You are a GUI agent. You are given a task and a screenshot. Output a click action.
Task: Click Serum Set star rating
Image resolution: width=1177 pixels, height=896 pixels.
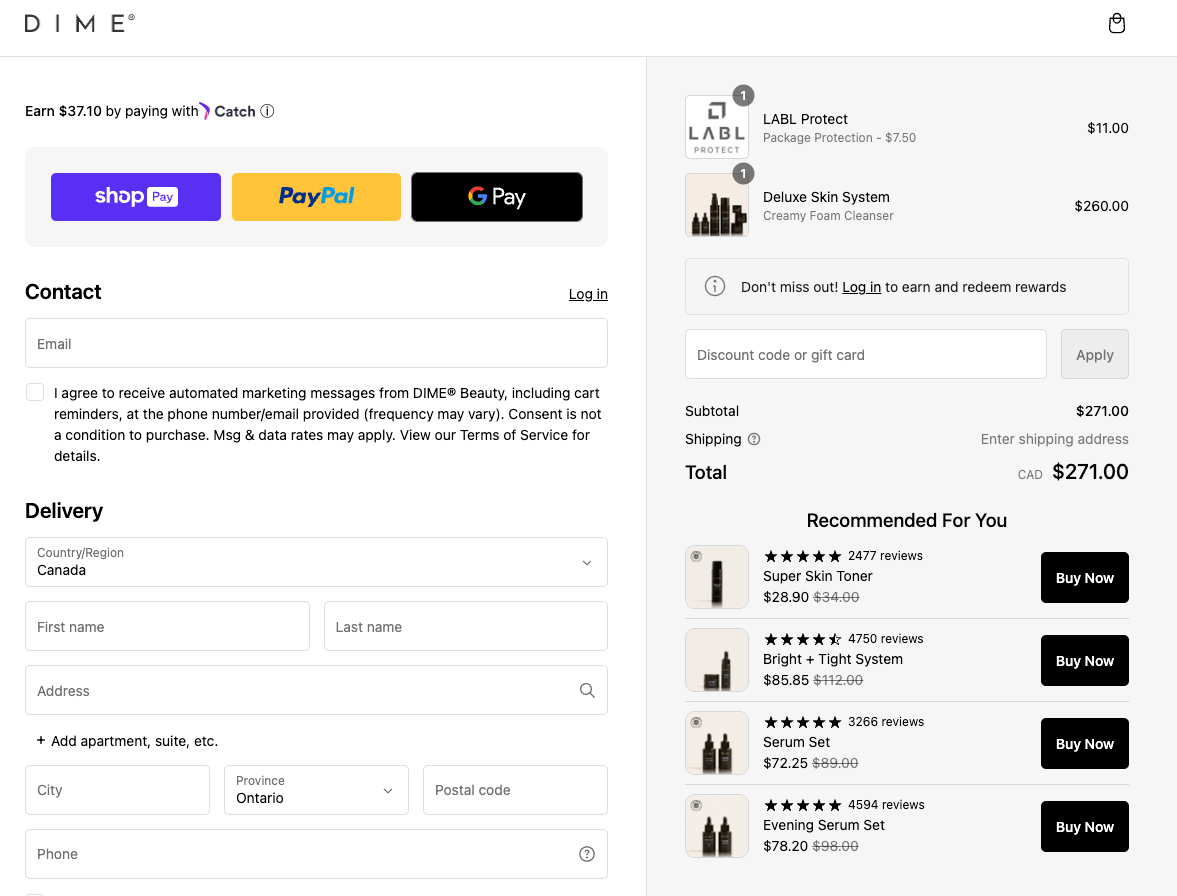[x=802, y=722]
